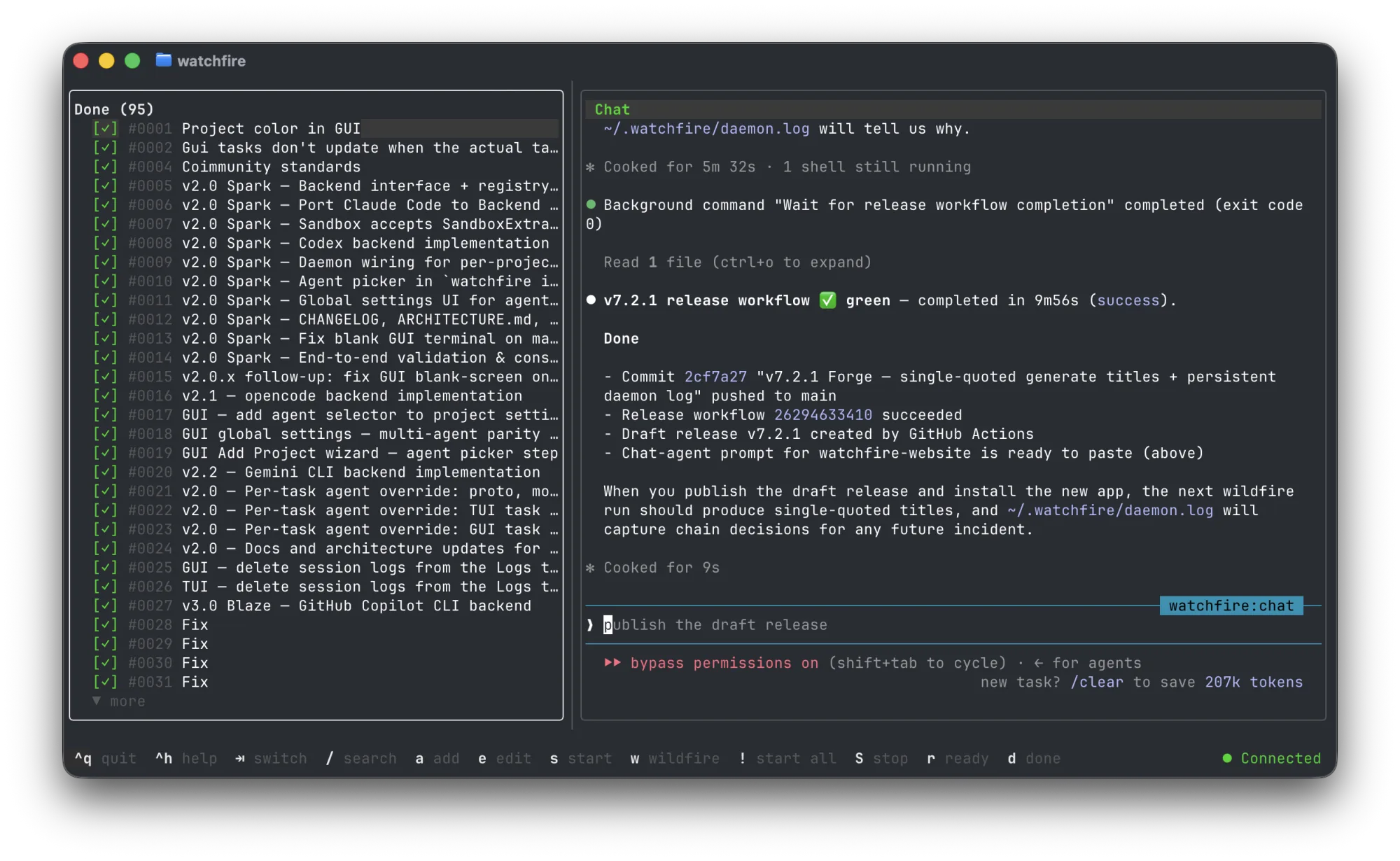
Task: Click the 's start' shortcut in the footer
Action: 581,758
